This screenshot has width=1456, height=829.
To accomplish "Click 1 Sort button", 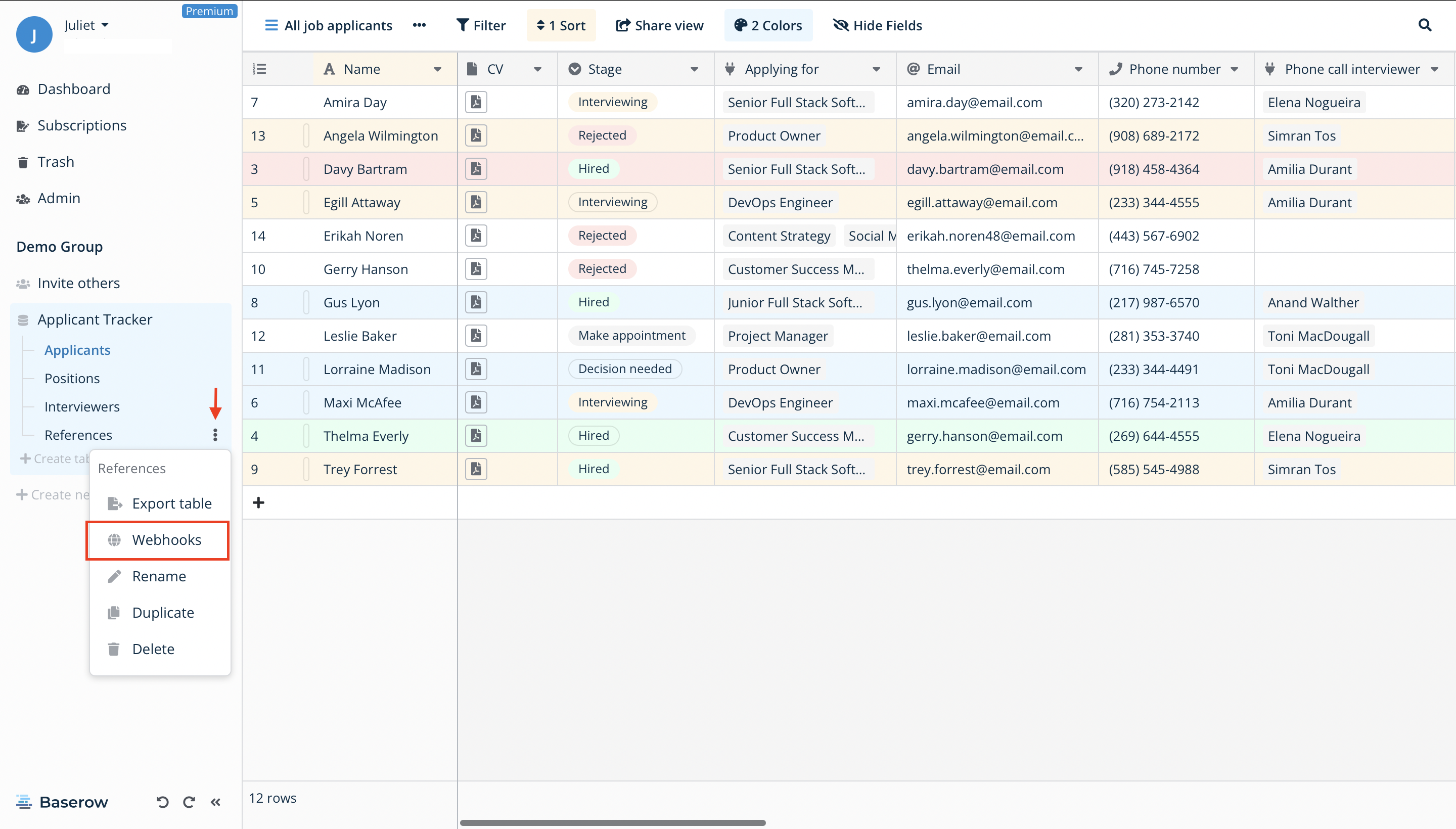I will click(x=560, y=26).
